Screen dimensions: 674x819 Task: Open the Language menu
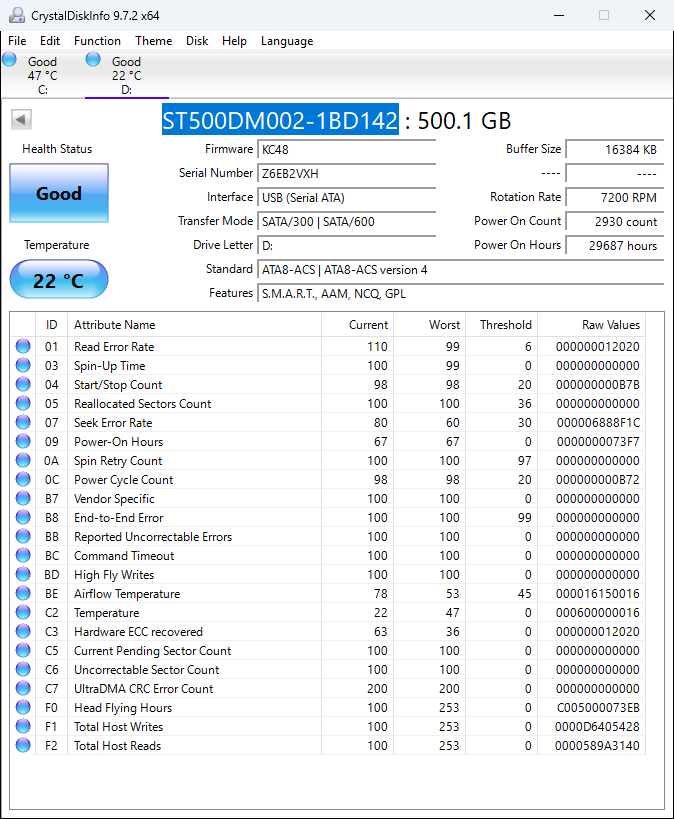[287, 41]
